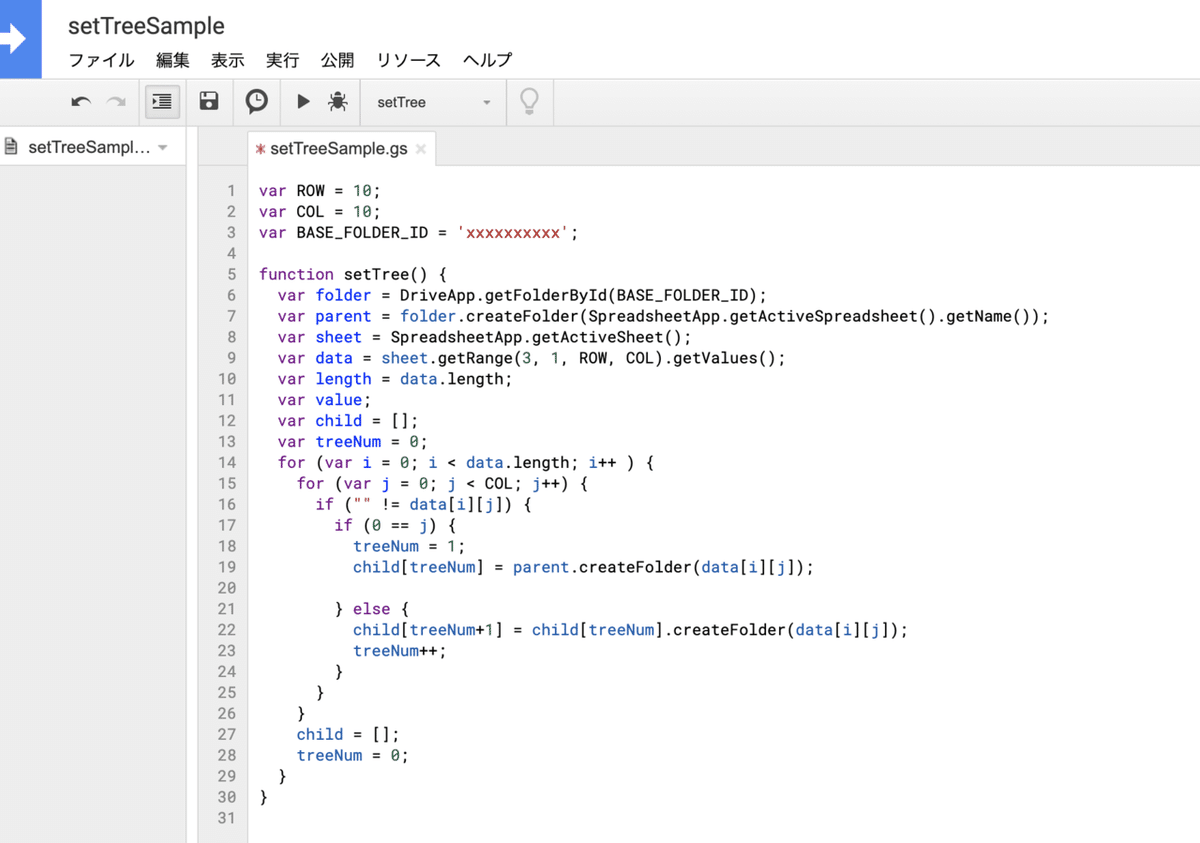Image resolution: width=1200 pixels, height=843 pixels.
Task: Click the file icon beside setTreeSampl...
Action: (x=11, y=147)
